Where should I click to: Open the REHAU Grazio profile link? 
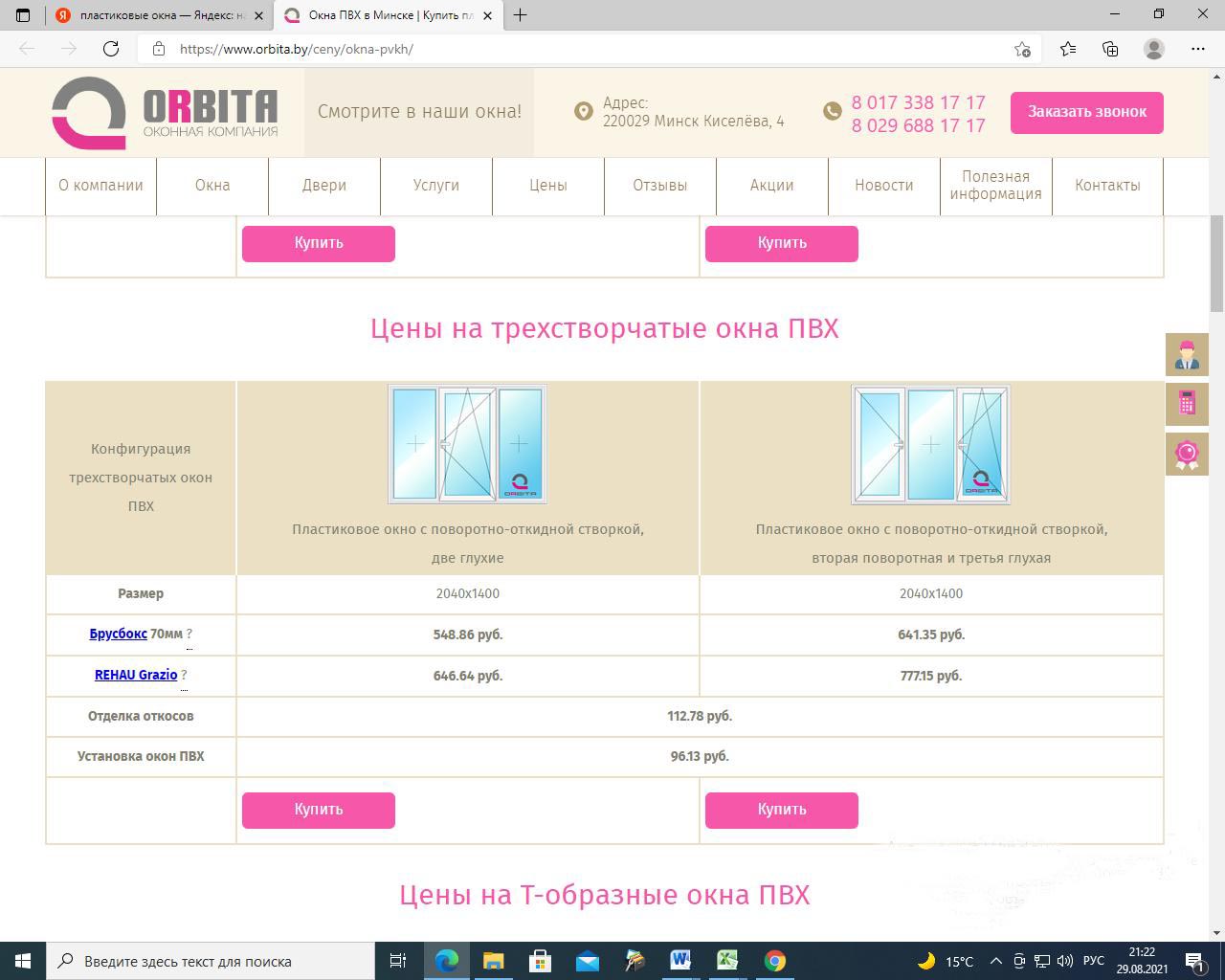pos(136,675)
